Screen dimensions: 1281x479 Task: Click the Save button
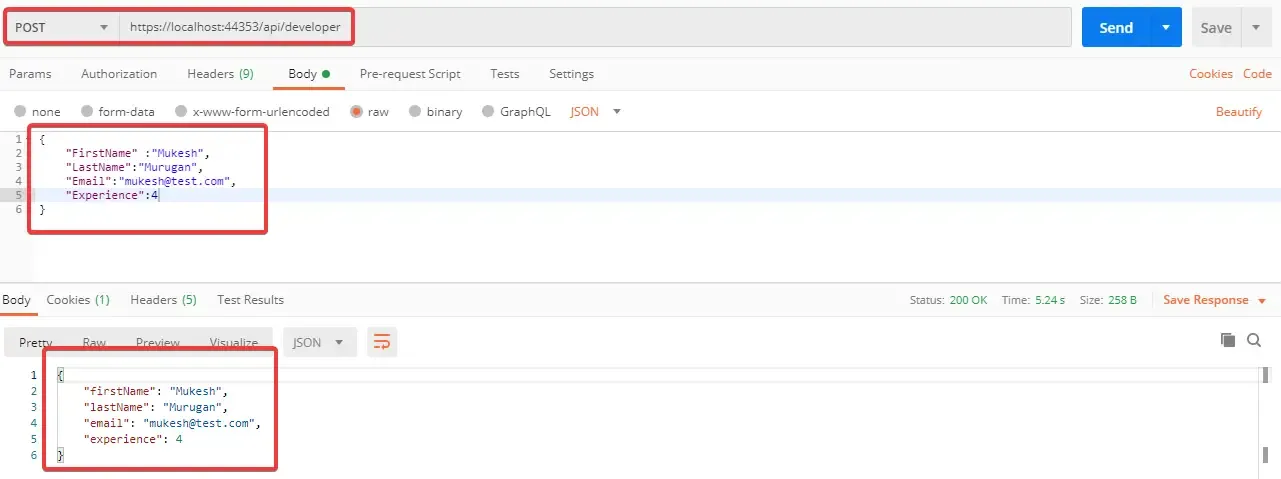(1216, 28)
